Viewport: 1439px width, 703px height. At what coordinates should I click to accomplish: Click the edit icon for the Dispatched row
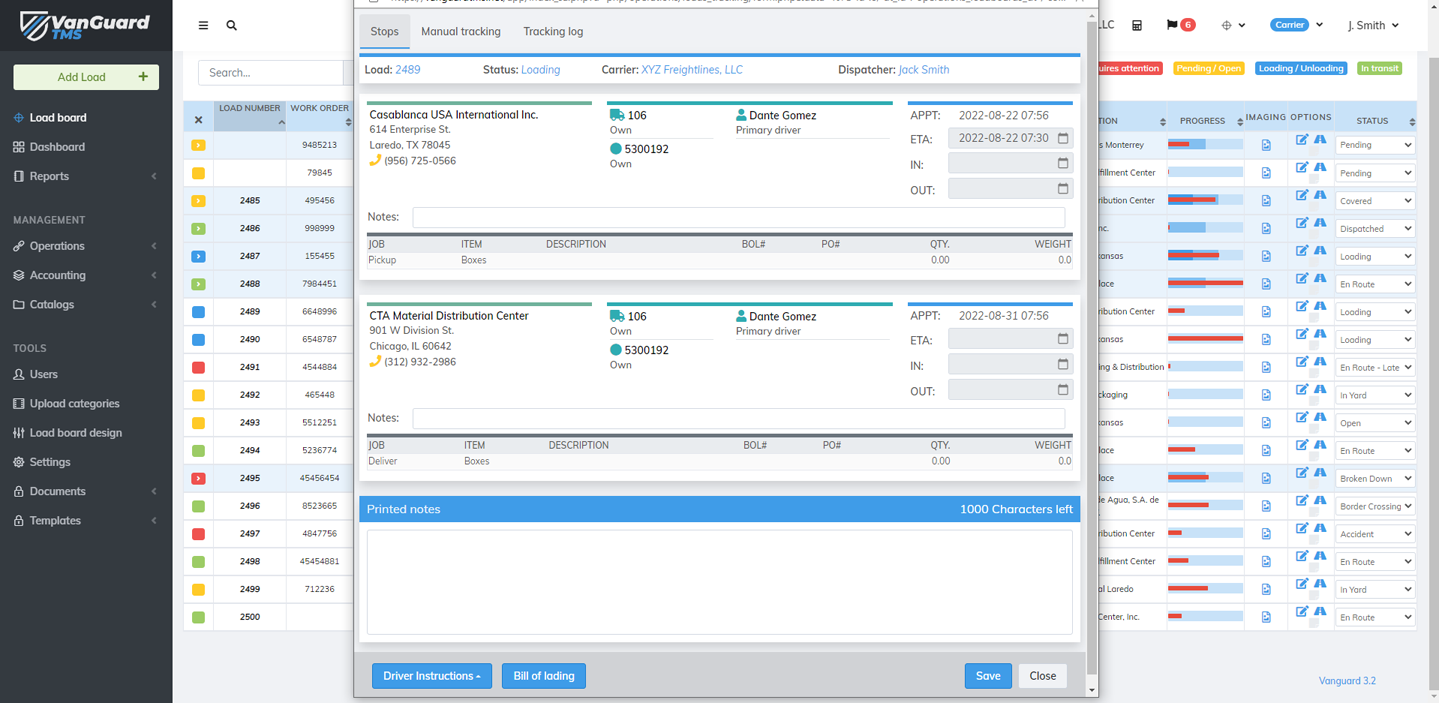[1301, 223]
